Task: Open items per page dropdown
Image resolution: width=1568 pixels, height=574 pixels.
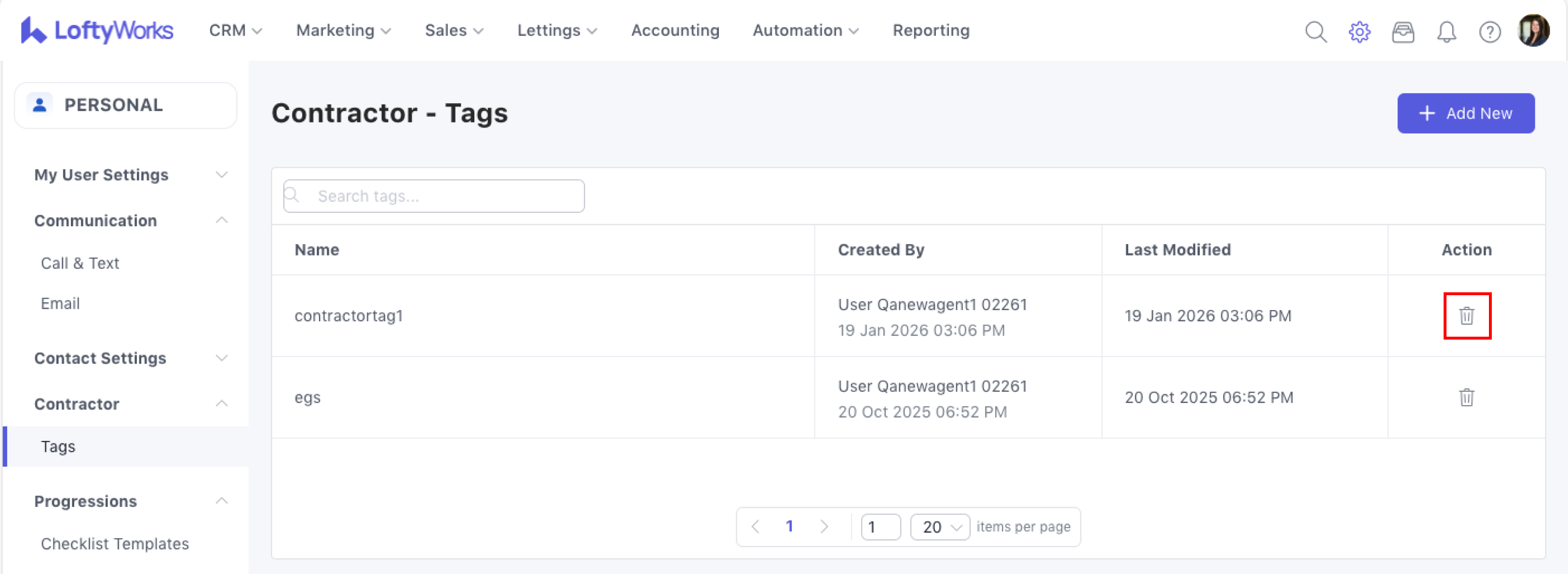Action: coord(939,527)
